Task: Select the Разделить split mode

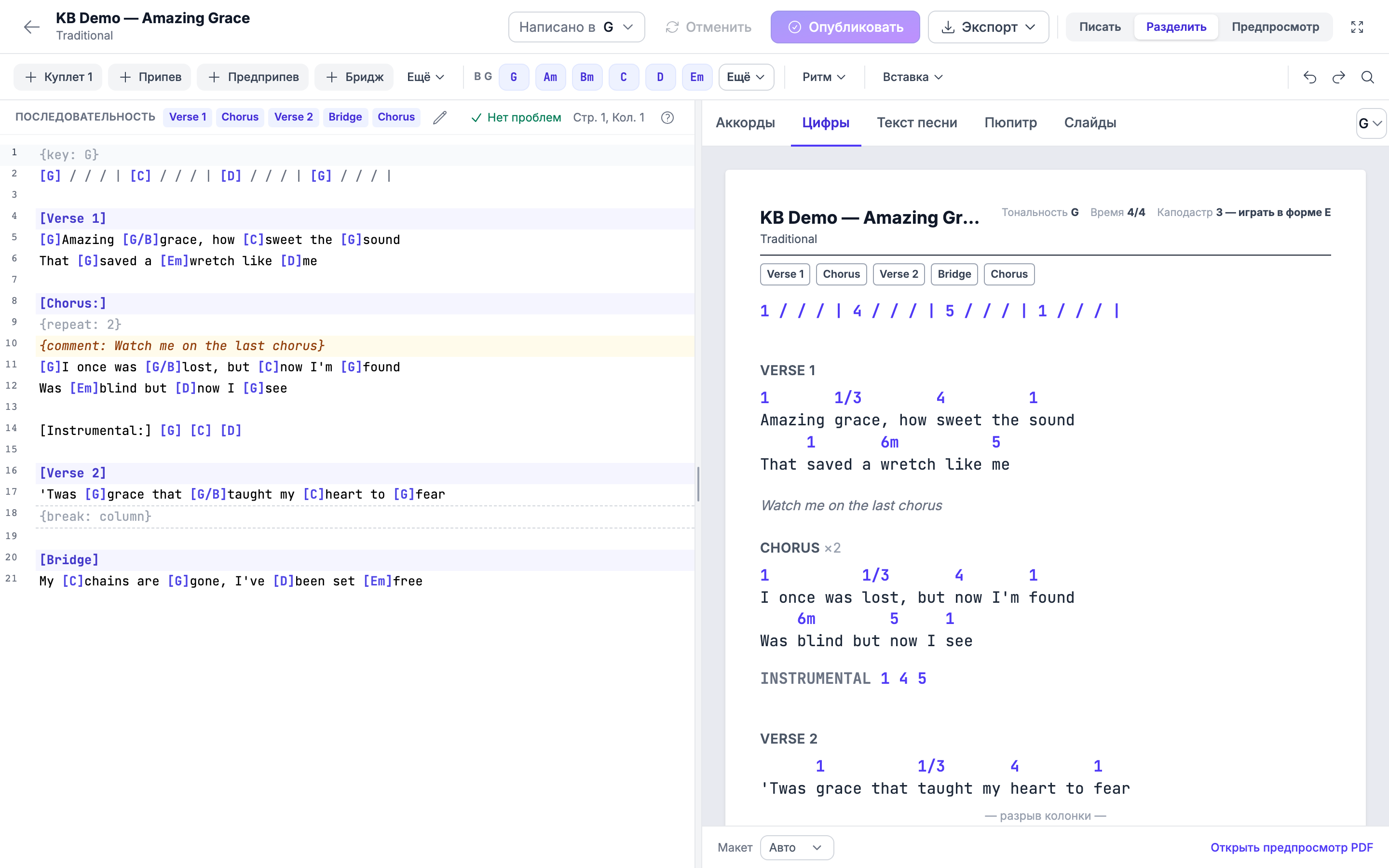Action: 1176,27
